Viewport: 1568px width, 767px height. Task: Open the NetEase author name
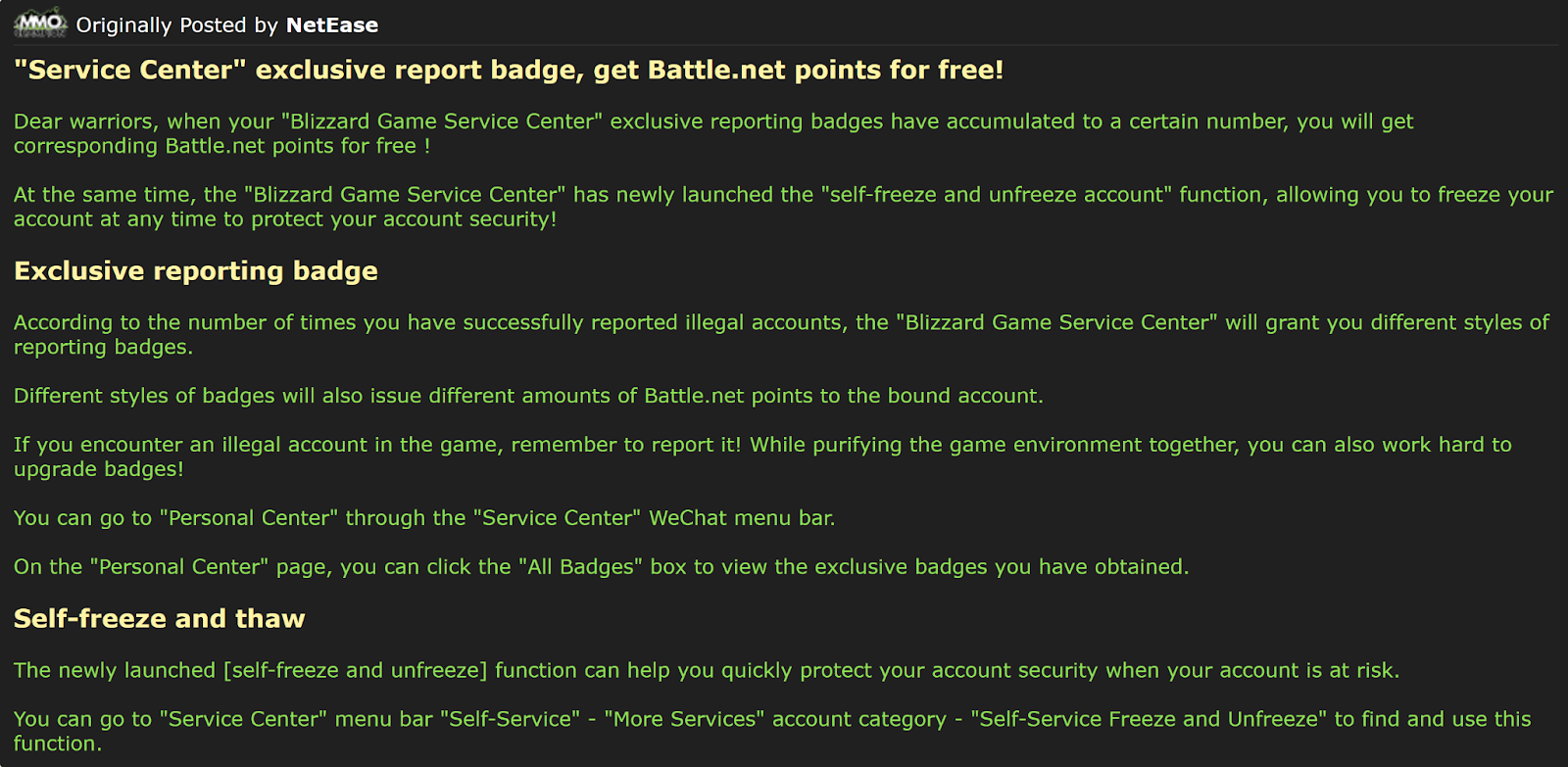click(x=331, y=25)
